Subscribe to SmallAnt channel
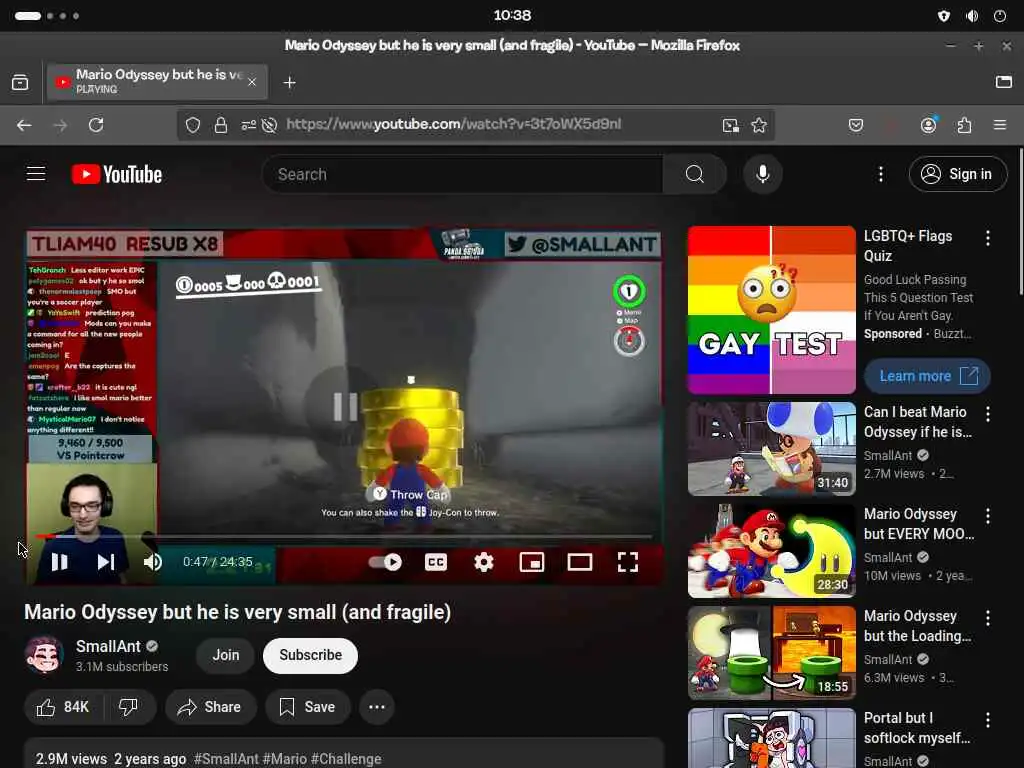This screenshot has width=1024, height=768. pyautogui.click(x=310, y=655)
